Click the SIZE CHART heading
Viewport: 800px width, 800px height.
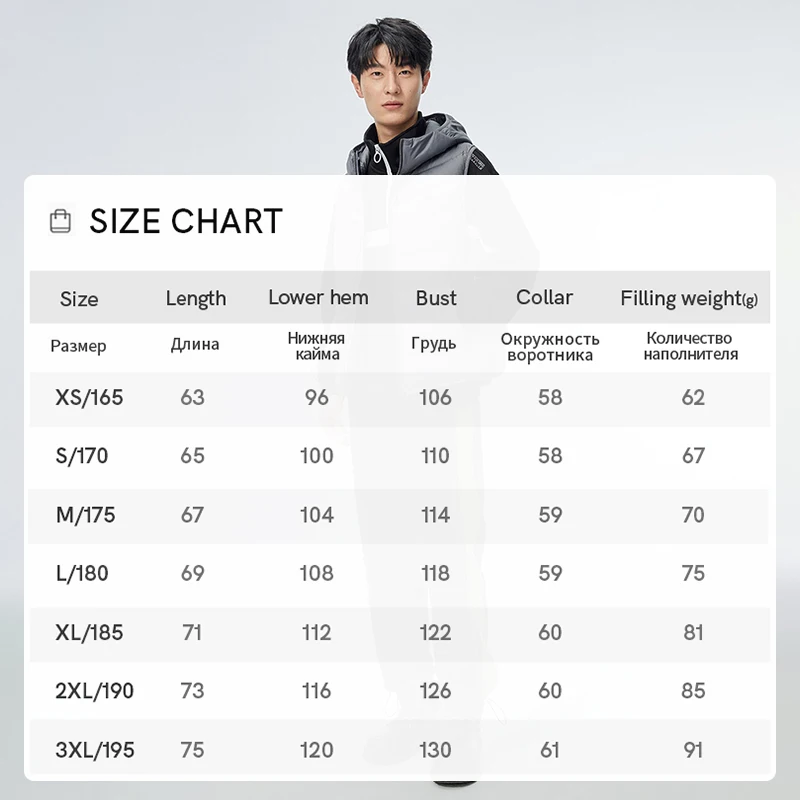point(186,221)
